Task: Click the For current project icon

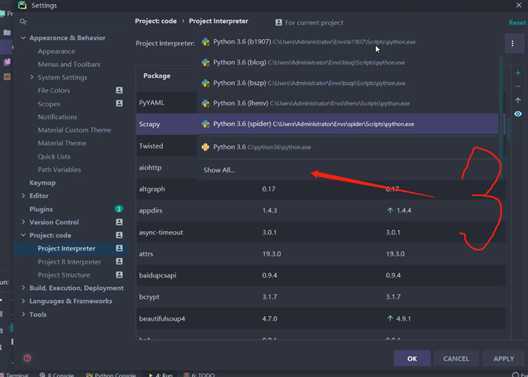Action: pyautogui.click(x=278, y=23)
